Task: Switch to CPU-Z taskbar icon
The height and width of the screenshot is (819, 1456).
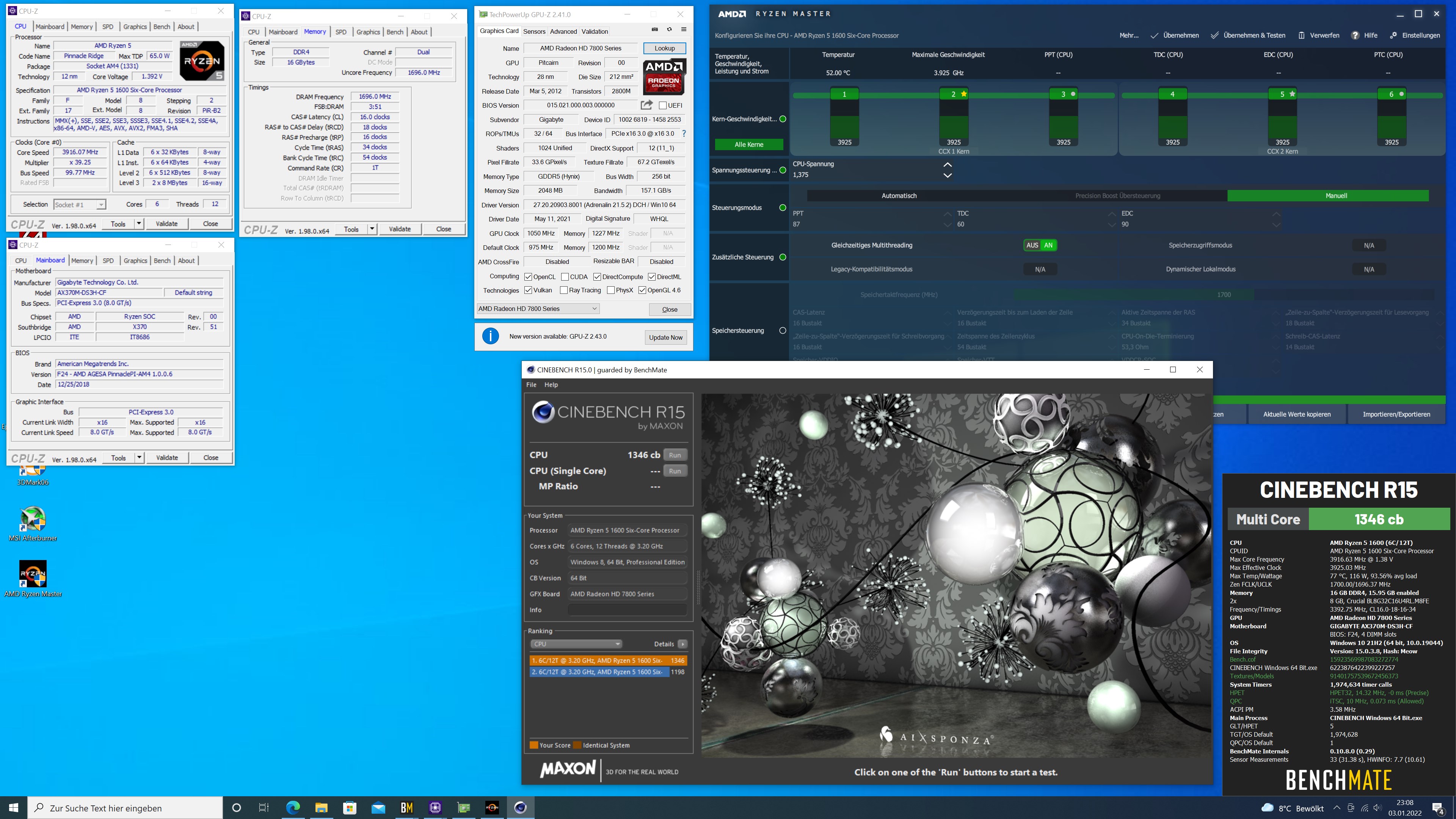Action: (435, 808)
